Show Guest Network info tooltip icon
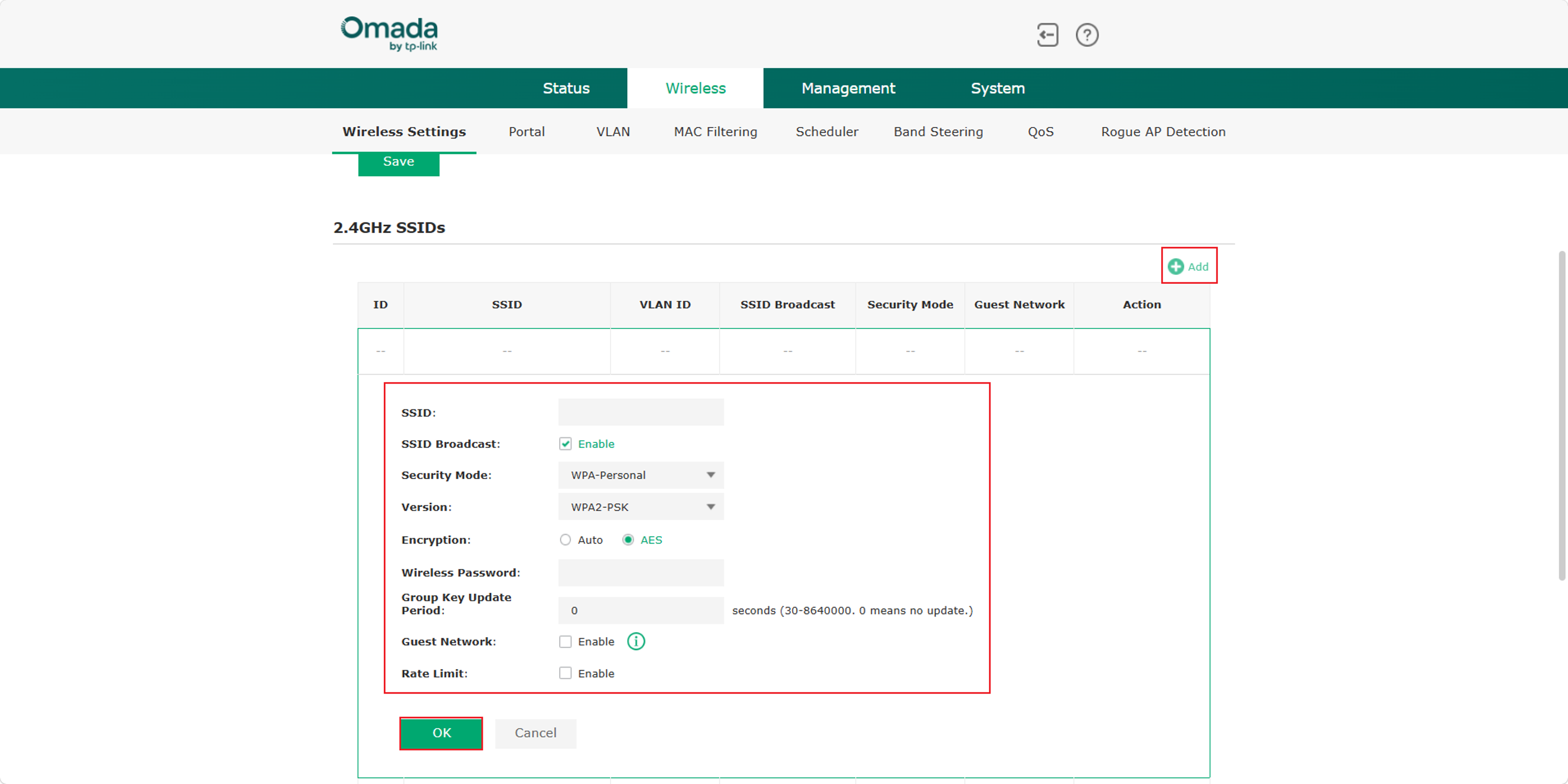The height and width of the screenshot is (784, 1568). 636,641
